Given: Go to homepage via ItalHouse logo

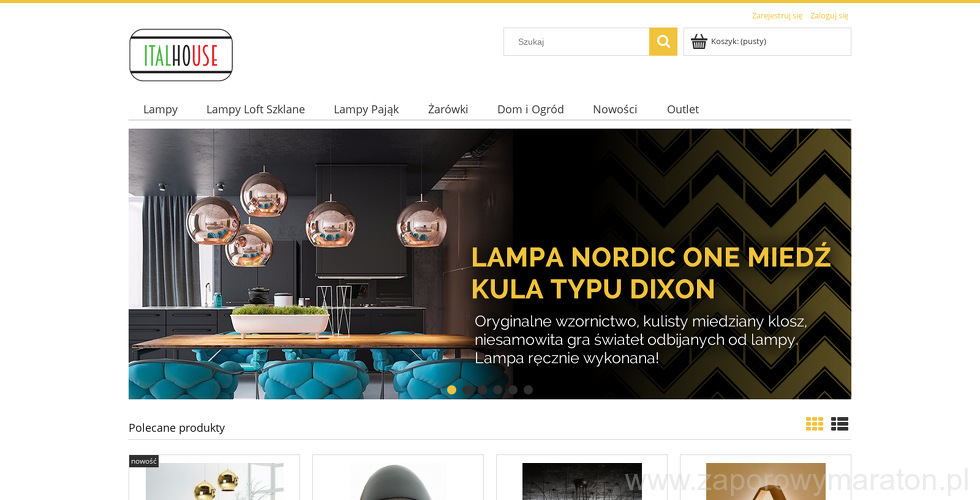Looking at the screenshot, I should click(x=181, y=55).
